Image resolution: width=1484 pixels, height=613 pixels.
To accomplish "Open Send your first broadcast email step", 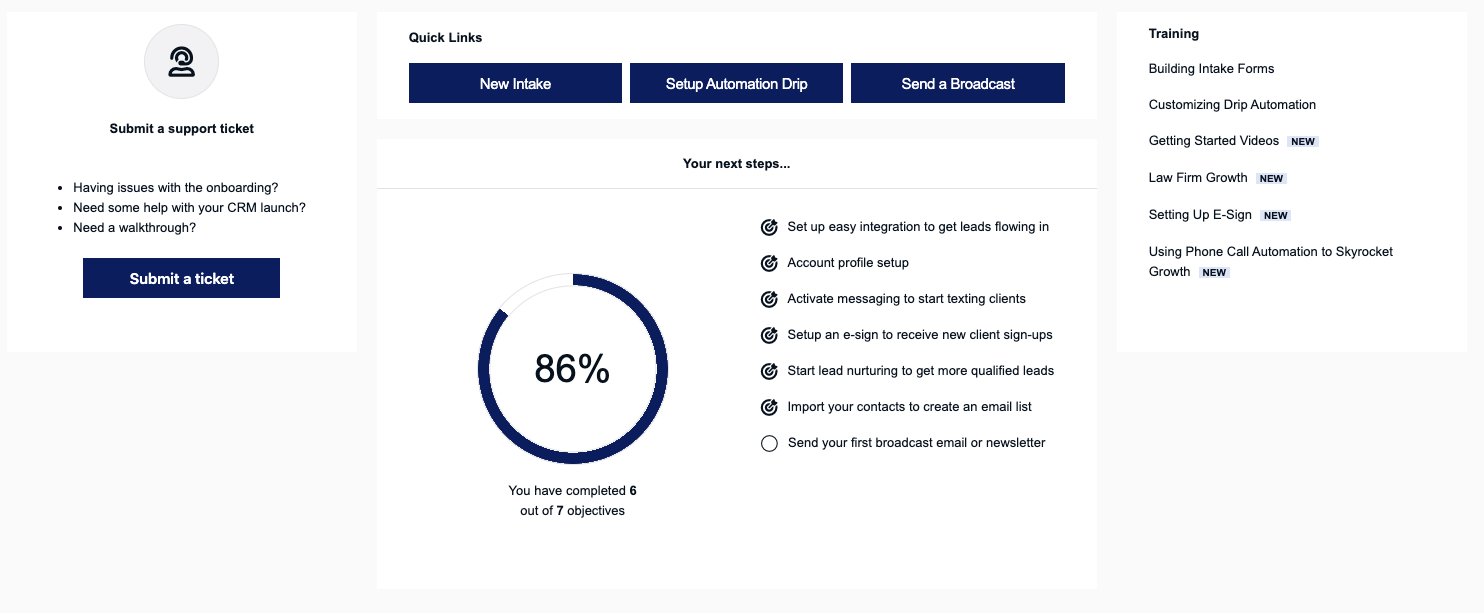I will click(916, 443).
